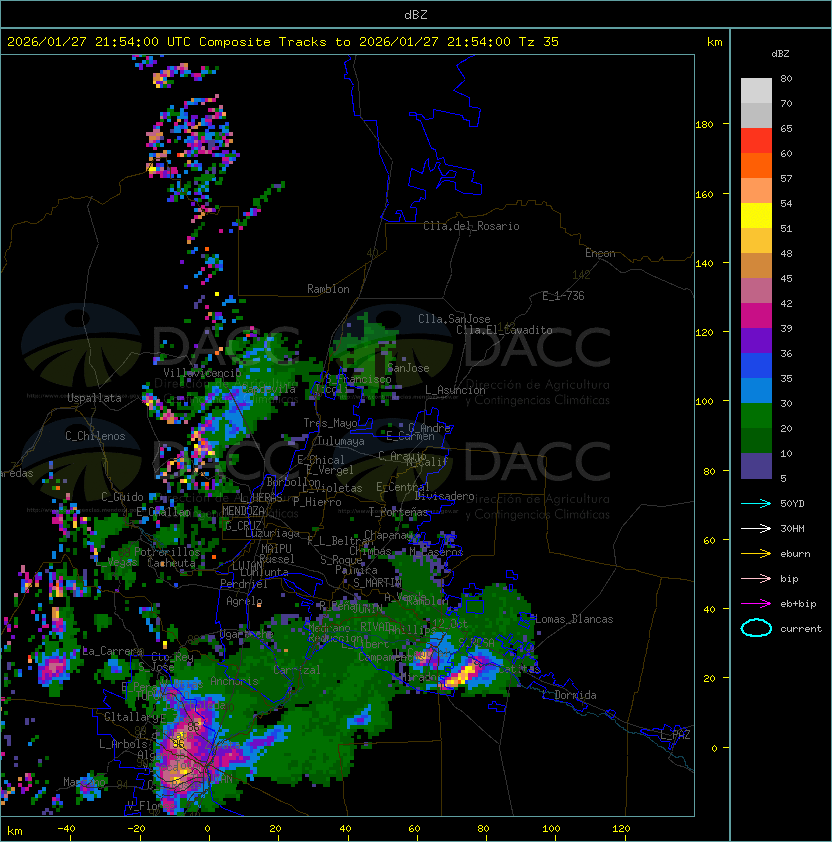Click the dBZ title in the top bar
The height and width of the screenshot is (842, 832).
[416, 14]
